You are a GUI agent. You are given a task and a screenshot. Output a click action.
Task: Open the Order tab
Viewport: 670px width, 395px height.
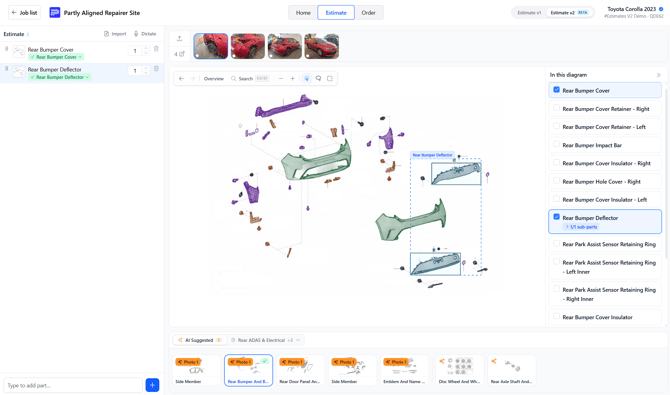click(368, 13)
